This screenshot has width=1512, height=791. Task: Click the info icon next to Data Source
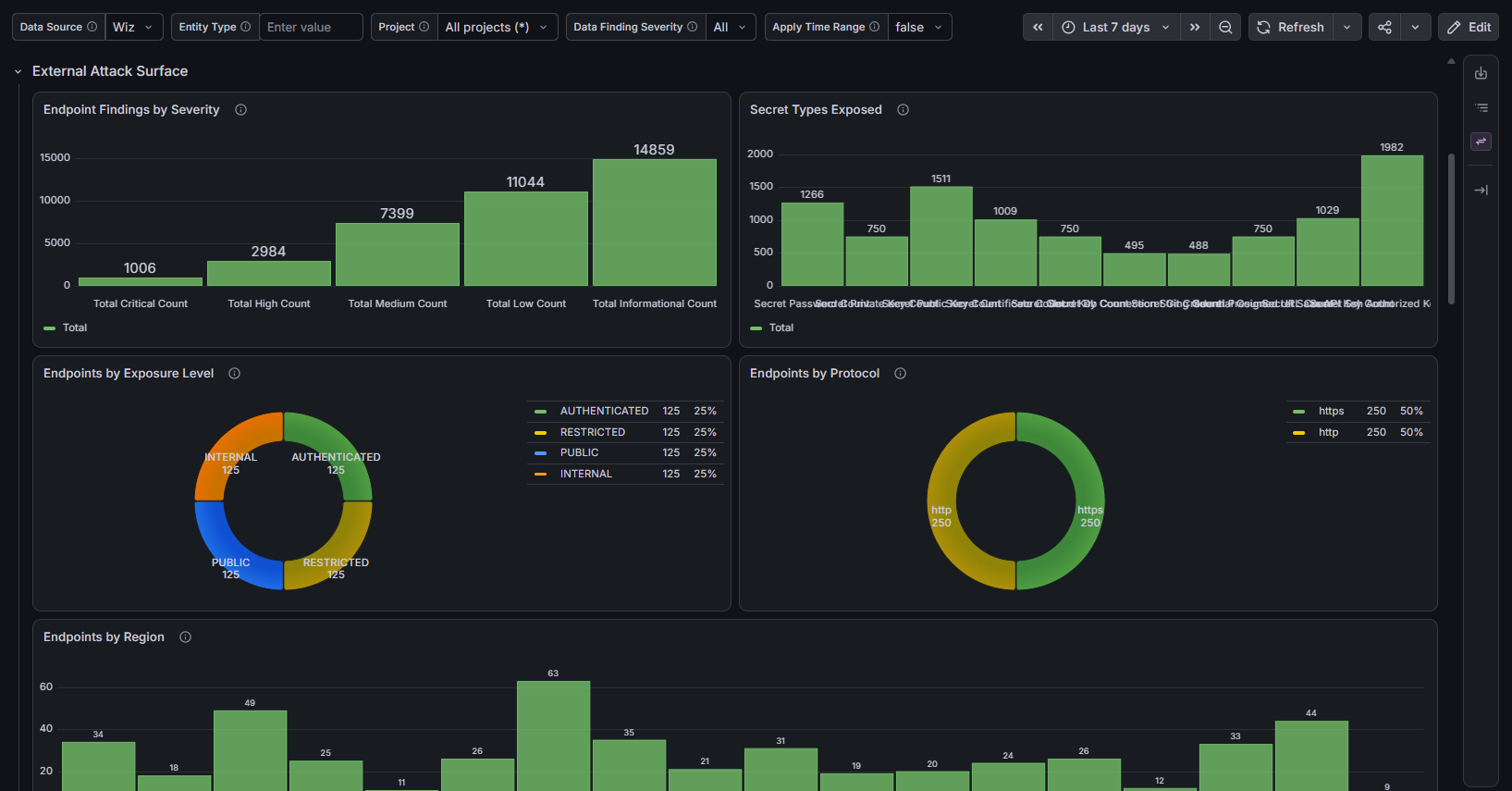tap(92, 27)
